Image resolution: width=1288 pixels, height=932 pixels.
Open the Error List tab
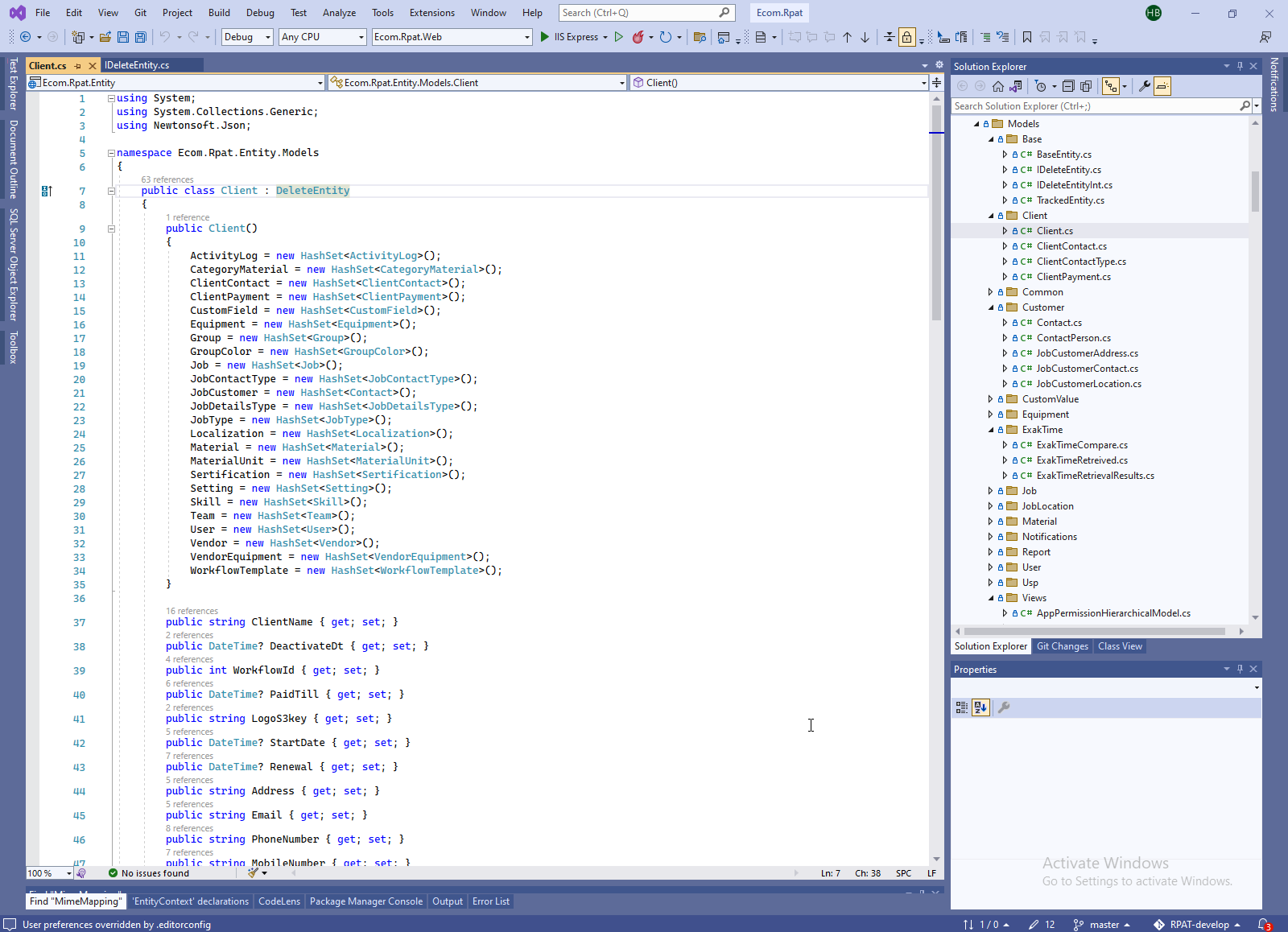pyautogui.click(x=490, y=901)
